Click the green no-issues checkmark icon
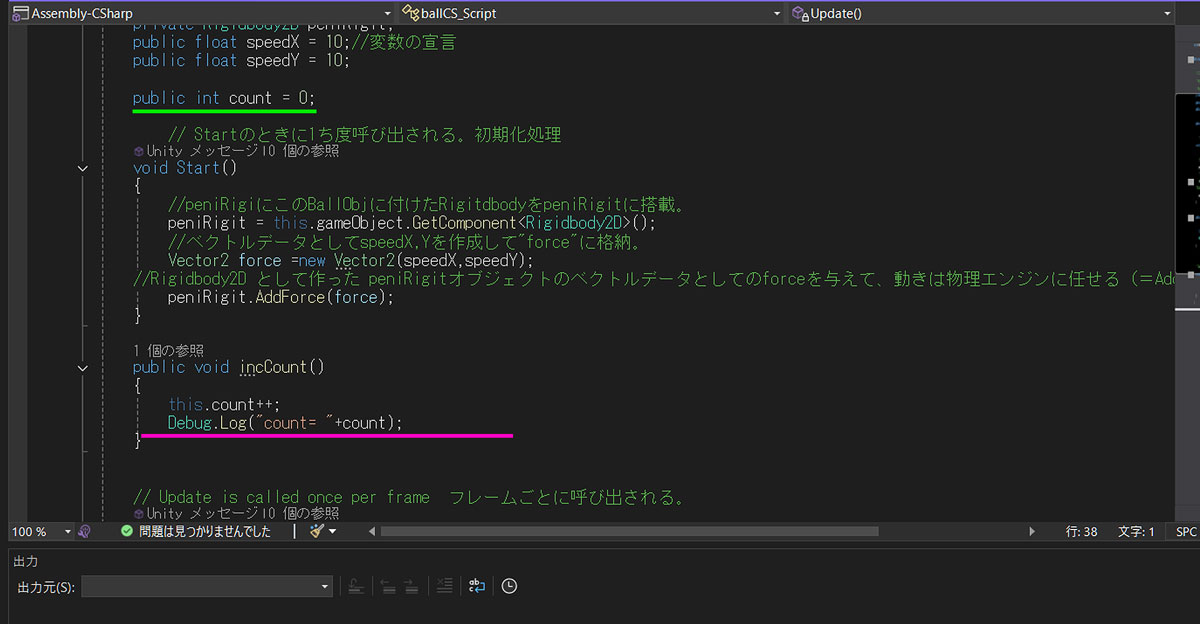This screenshot has height=624, width=1200. coord(127,532)
